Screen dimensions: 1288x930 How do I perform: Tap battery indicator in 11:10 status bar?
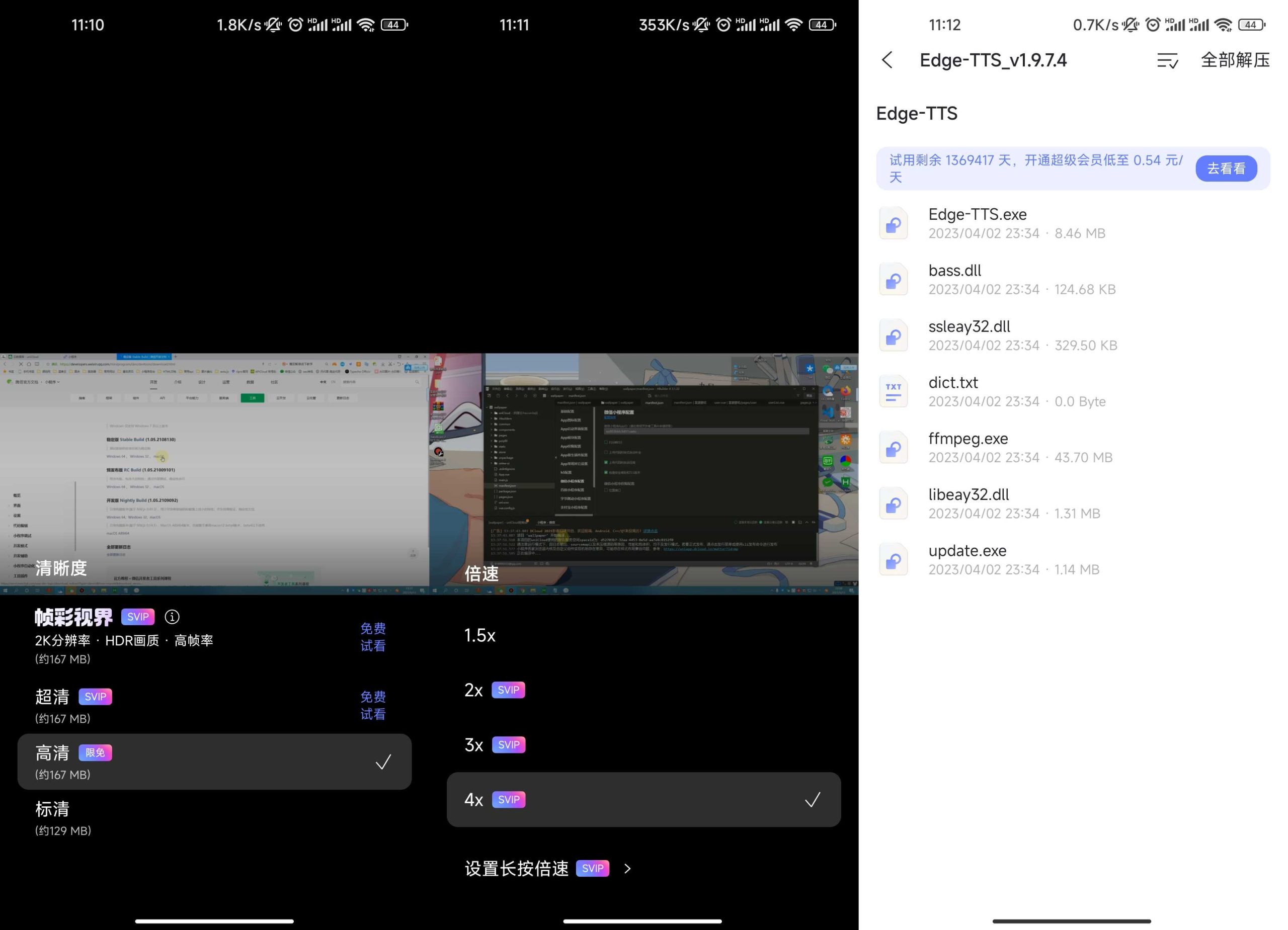pyautogui.click(x=394, y=25)
